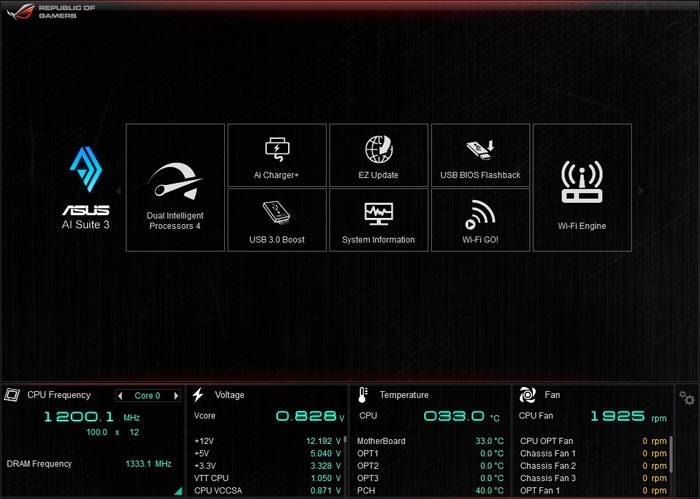The image size is (700, 499).
Task: Expand CPU Frequency panel corner triangle
Action: 178,491
